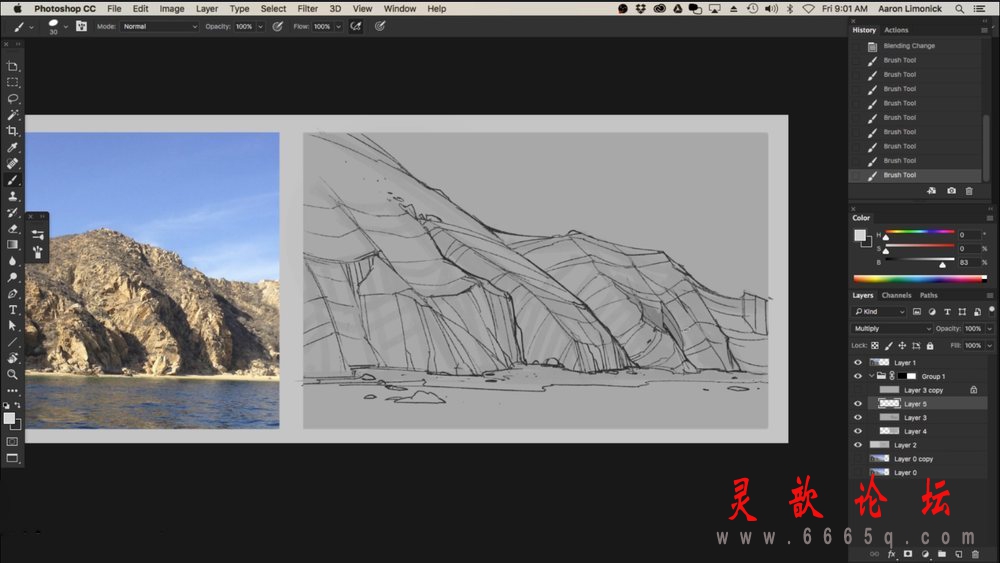
Task: Switch to the Channels tab
Action: (896, 295)
